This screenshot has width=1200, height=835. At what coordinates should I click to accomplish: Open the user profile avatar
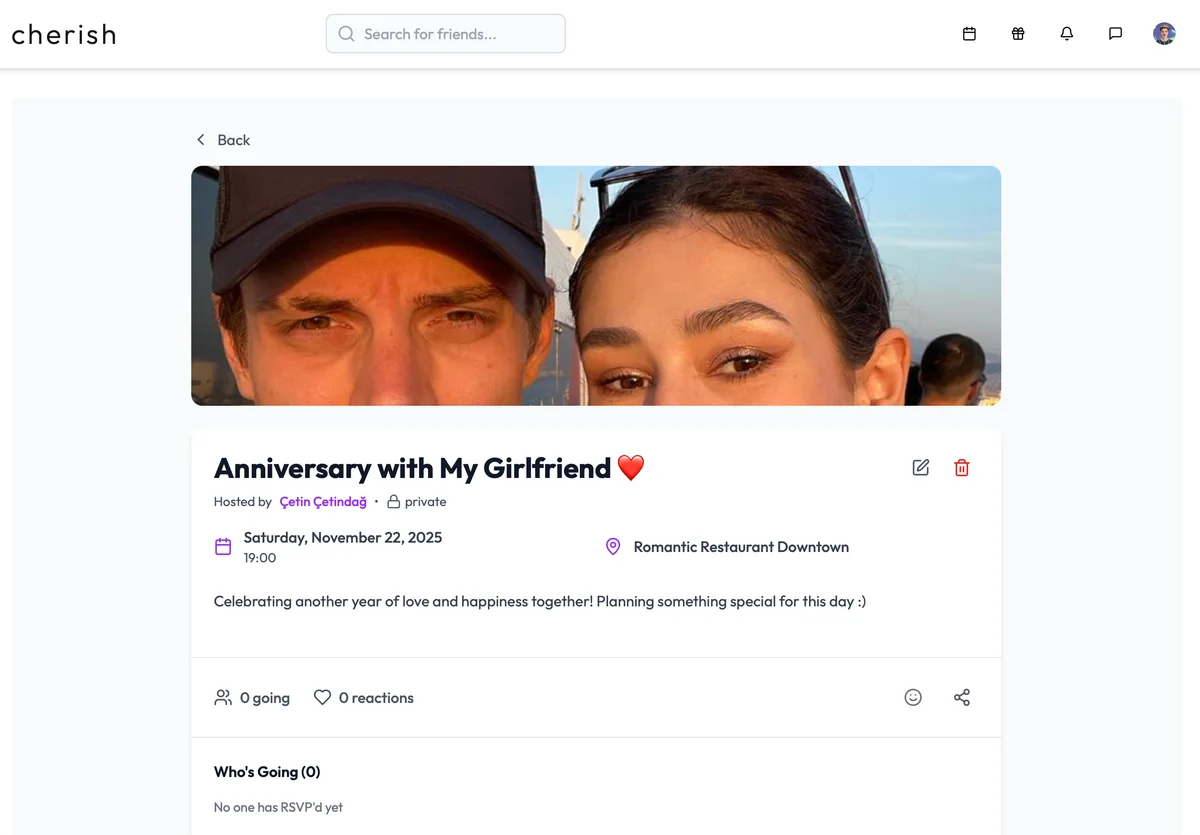[1164, 34]
